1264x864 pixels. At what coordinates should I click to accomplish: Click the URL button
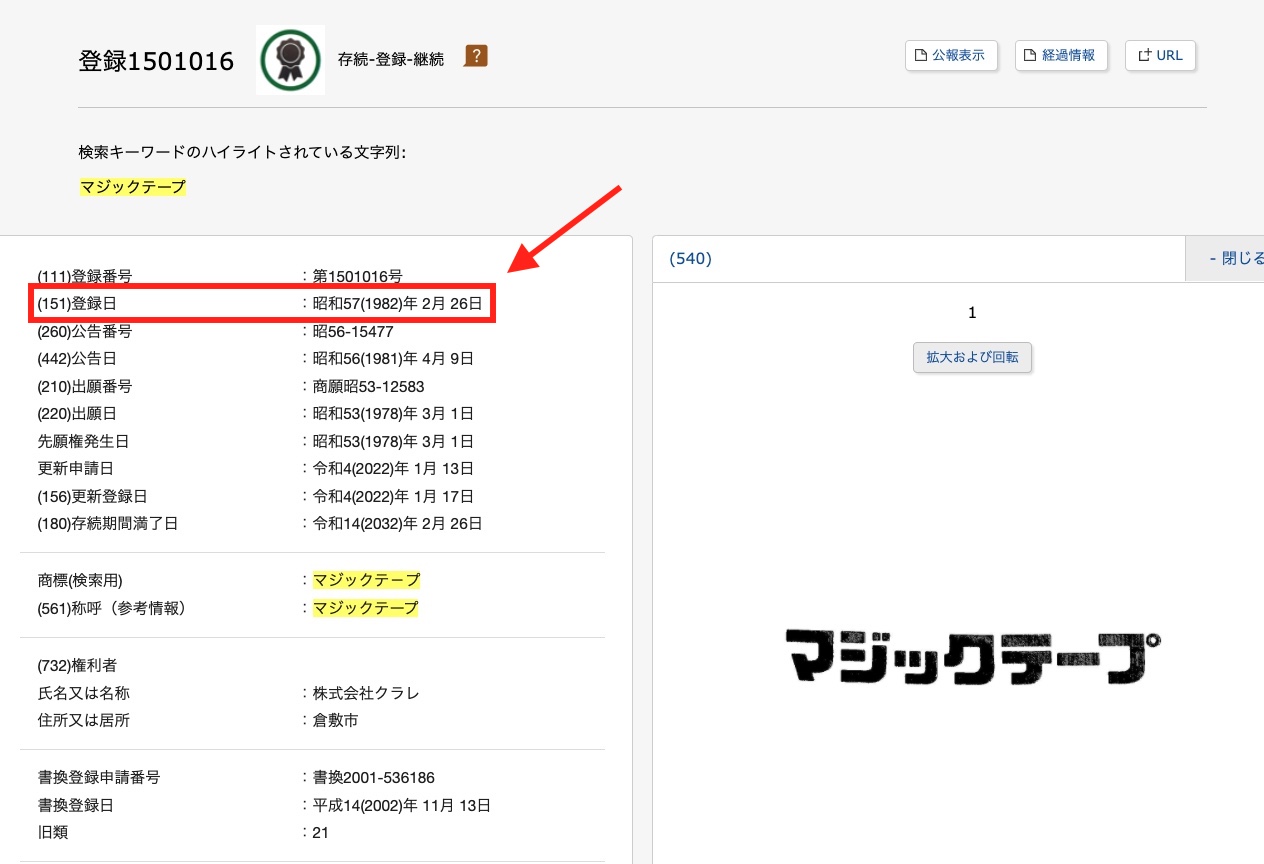tap(1161, 56)
